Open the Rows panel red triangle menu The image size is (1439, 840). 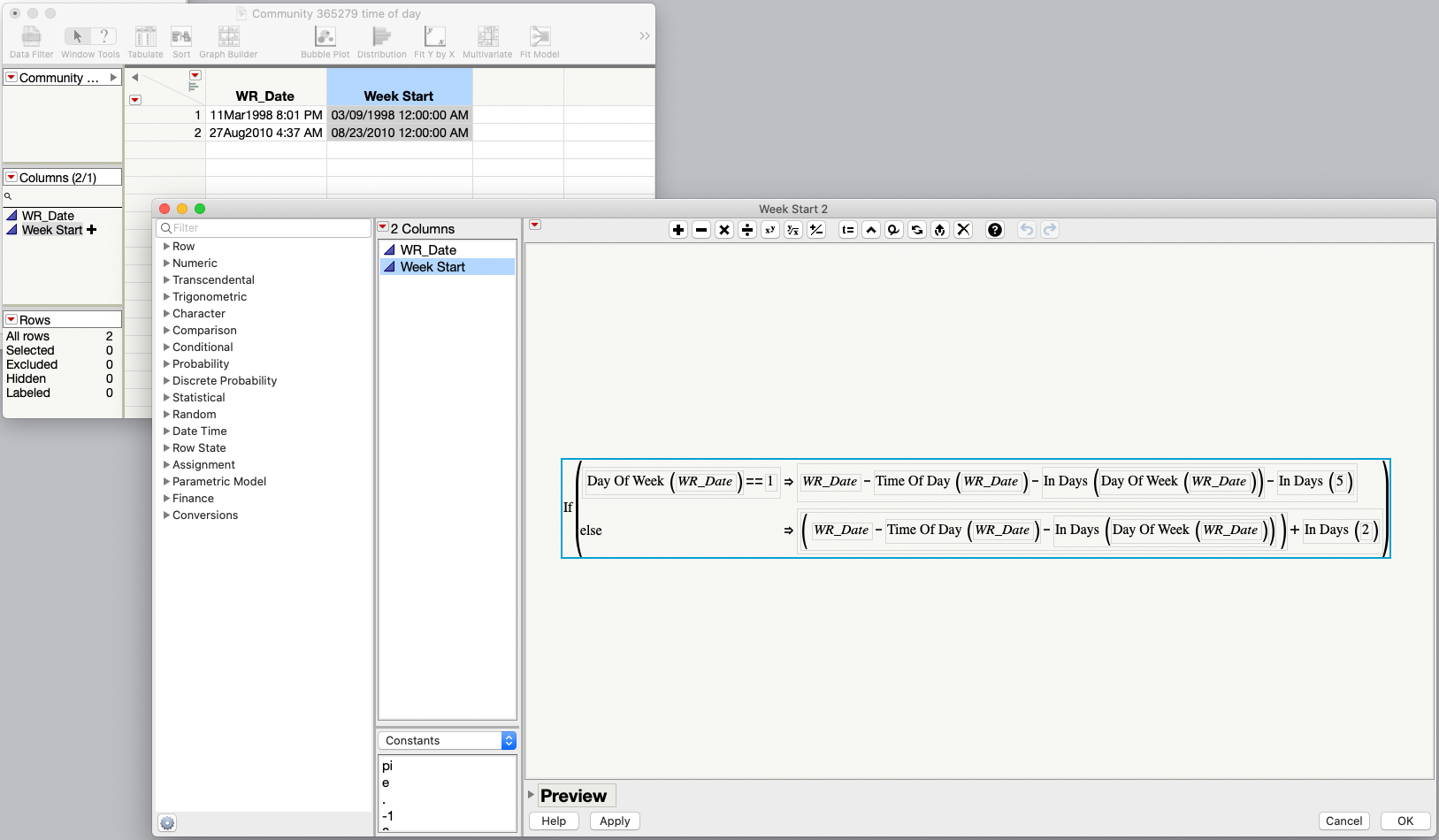click(x=11, y=319)
